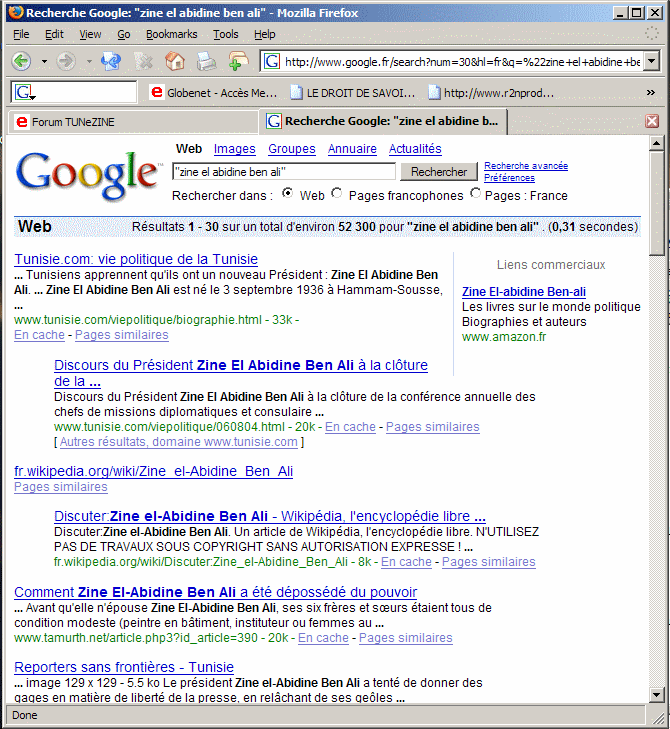This screenshot has height=729, width=670.
Task: Open the Annuaire link
Action: coord(352,149)
